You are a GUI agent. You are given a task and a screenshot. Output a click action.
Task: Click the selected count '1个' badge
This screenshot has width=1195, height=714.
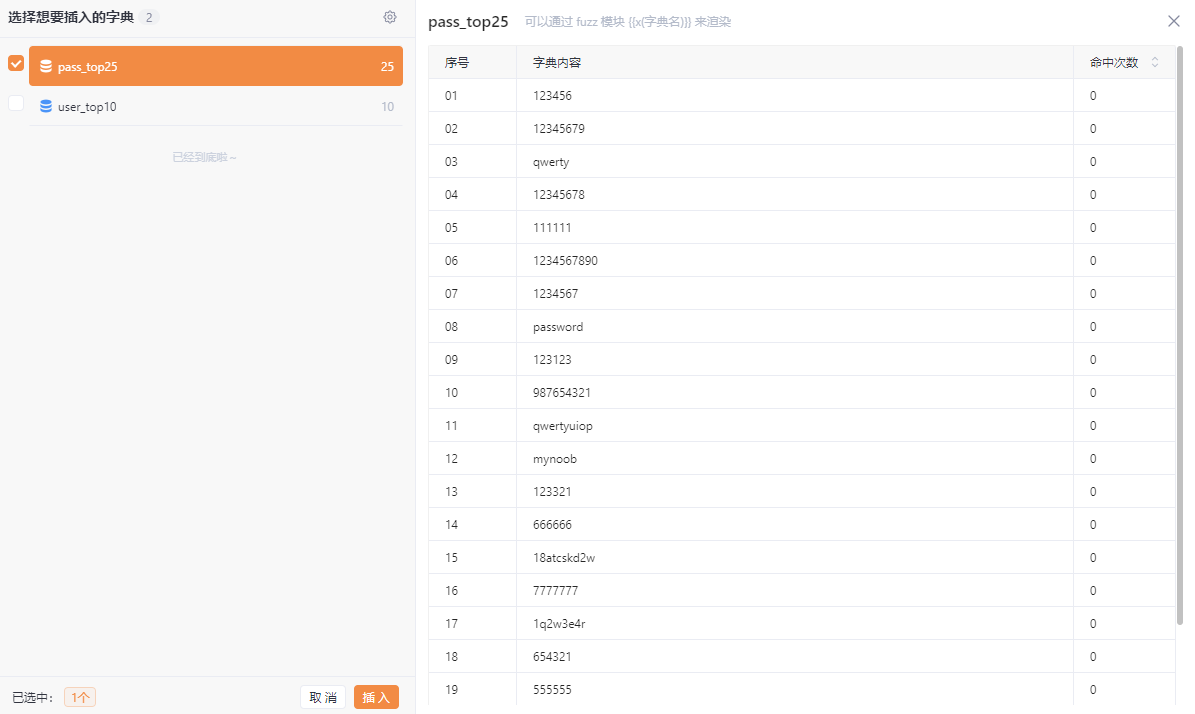point(80,697)
